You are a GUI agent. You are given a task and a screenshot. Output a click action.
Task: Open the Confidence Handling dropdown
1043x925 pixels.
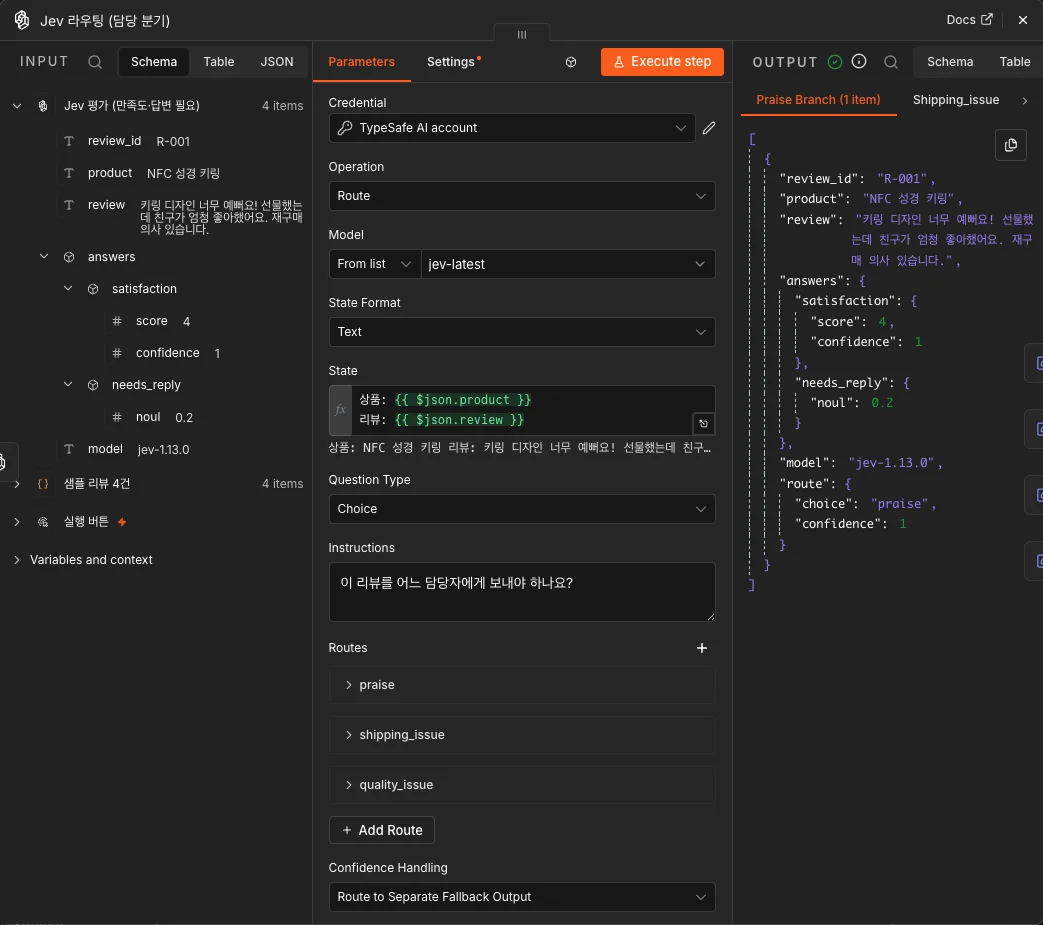click(522, 896)
